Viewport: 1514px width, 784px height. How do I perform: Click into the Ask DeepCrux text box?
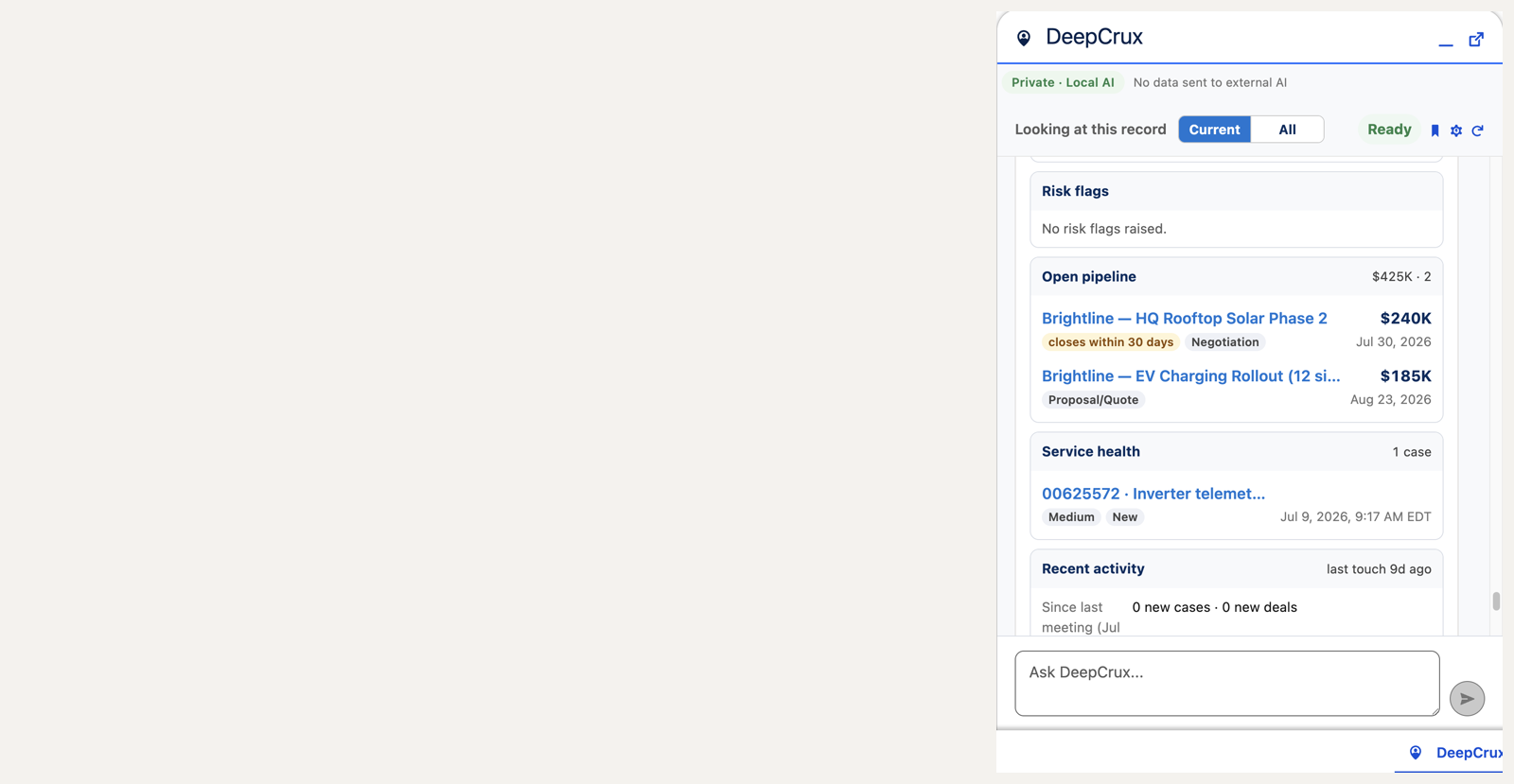1227,683
